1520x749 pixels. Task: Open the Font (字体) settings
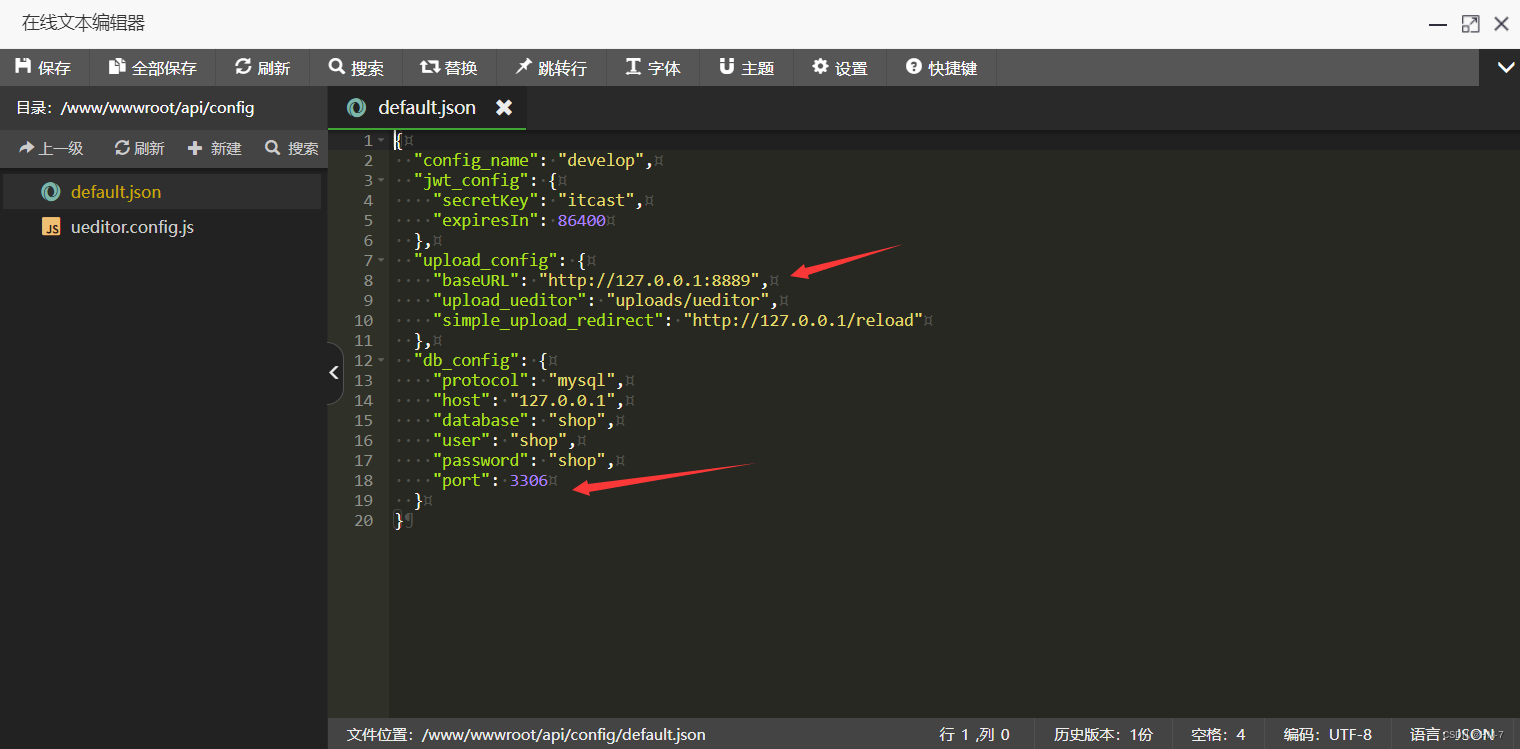(x=653, y=68)
